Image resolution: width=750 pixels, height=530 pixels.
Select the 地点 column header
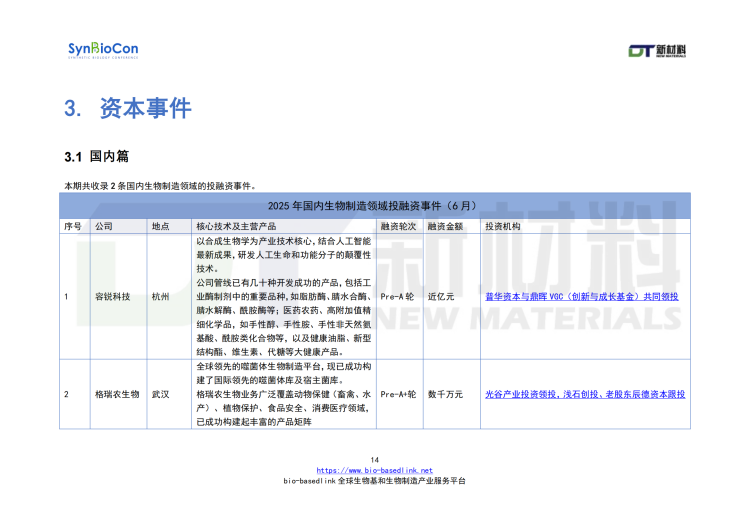[160, 227]
